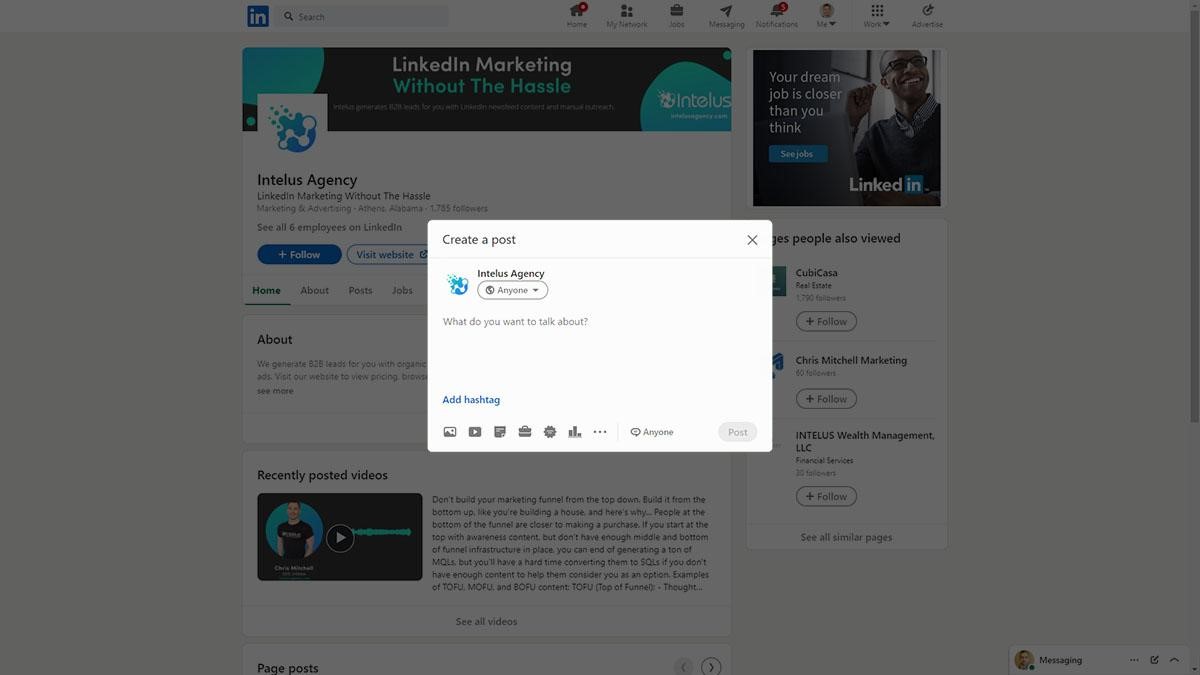Screen dimensions: 1200x675
Task: Expand the Anyone audience dropdown below the company name
Action: pyautogui.click(x=511, y=289)
